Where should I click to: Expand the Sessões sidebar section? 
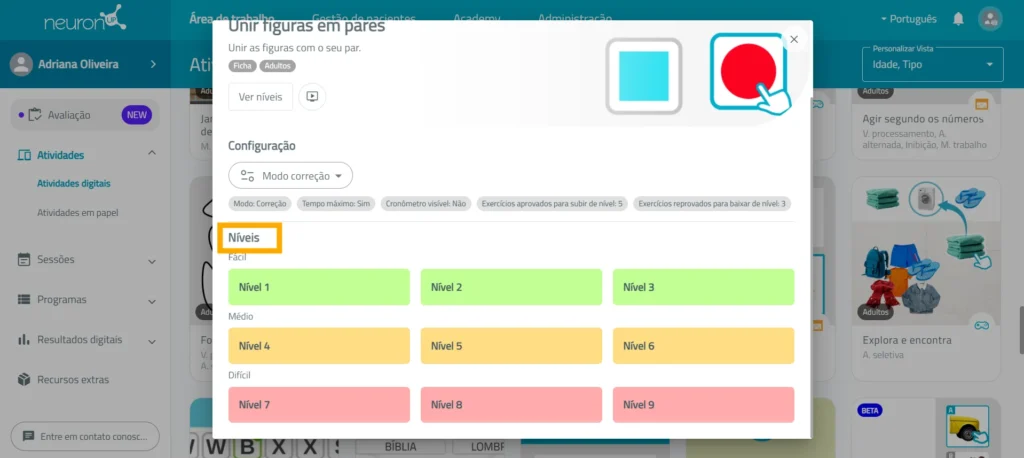(x=152, y=262)
